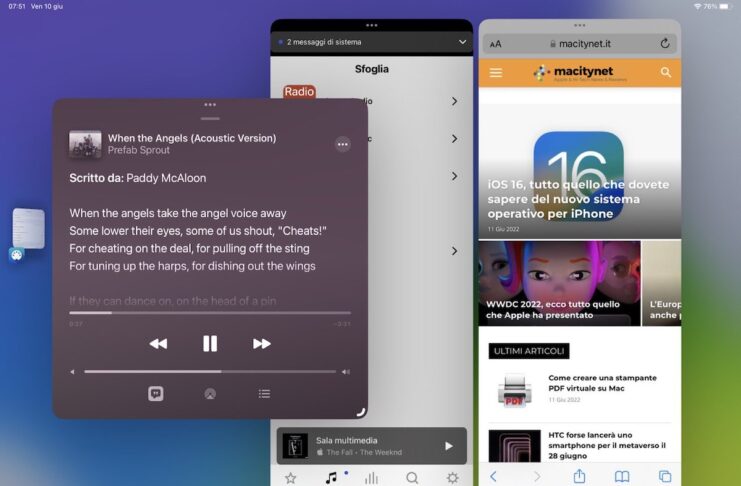This screenshot has height=486, width=741.
Task: Skip to next track with forward button
Action: [261, 344]
